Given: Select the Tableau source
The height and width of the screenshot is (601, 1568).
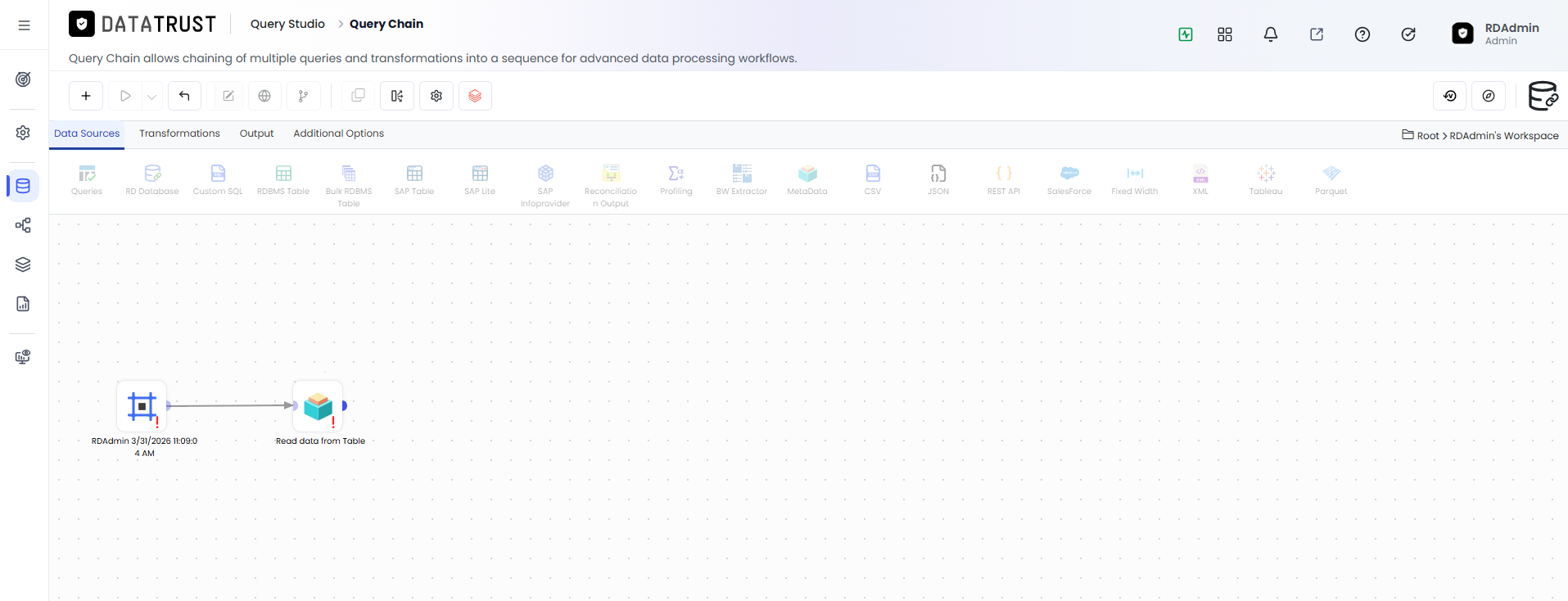Looking at the screenshot, I should click(x=1266, y=180).
